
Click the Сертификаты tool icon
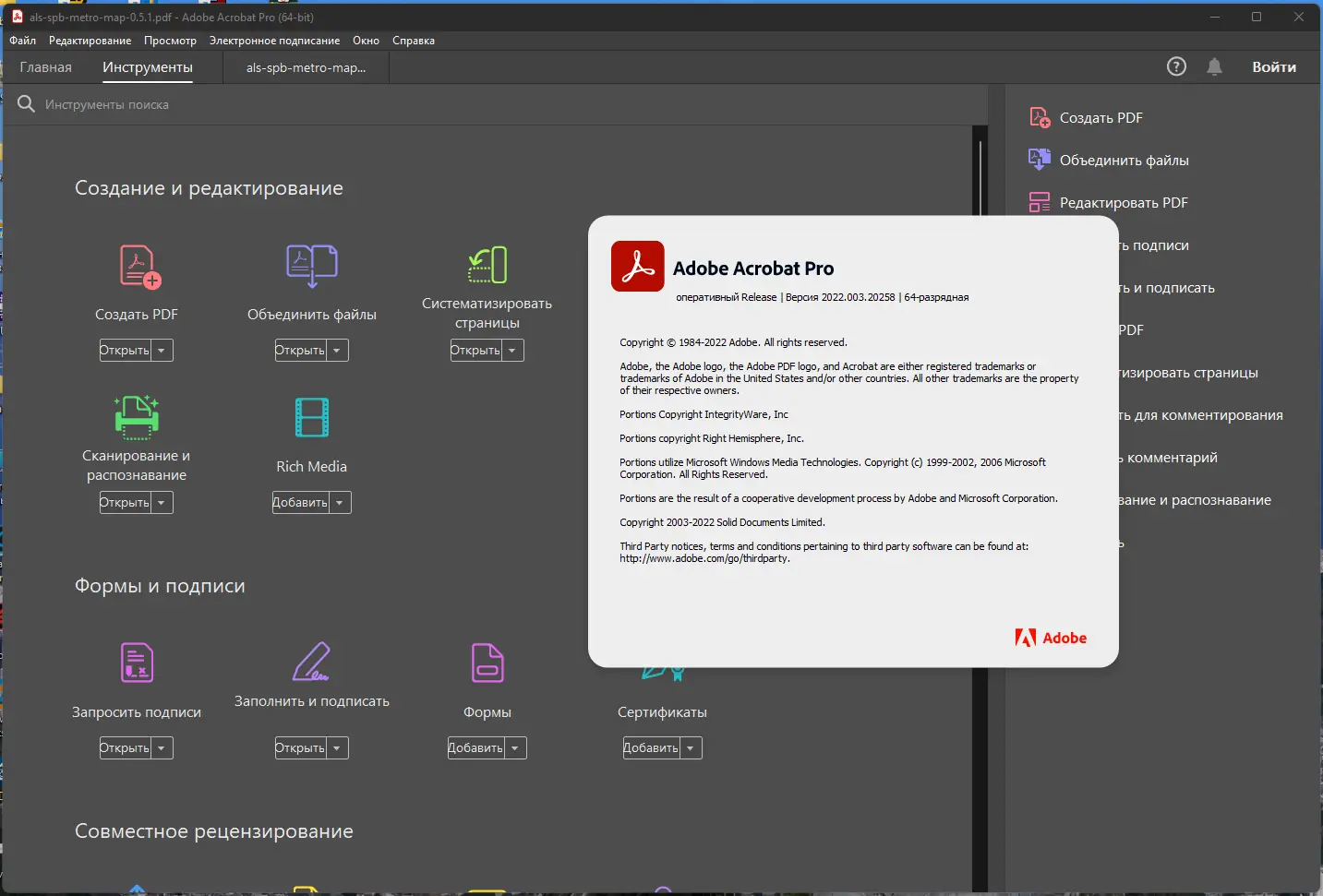662,674
